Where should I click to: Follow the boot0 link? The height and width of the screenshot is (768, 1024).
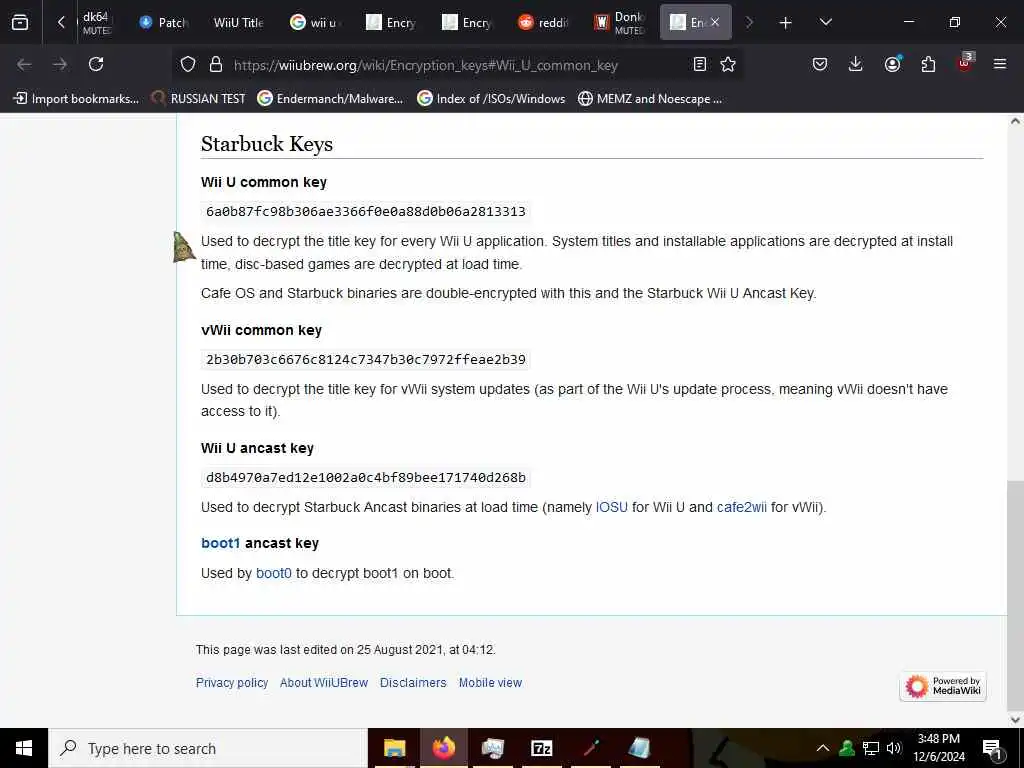(x=274, y=573)
